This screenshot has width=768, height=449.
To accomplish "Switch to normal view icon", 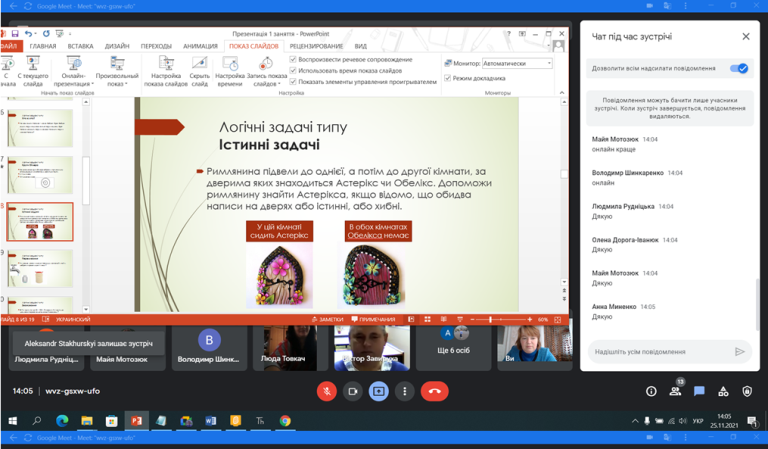I will [x=411, y=319].
